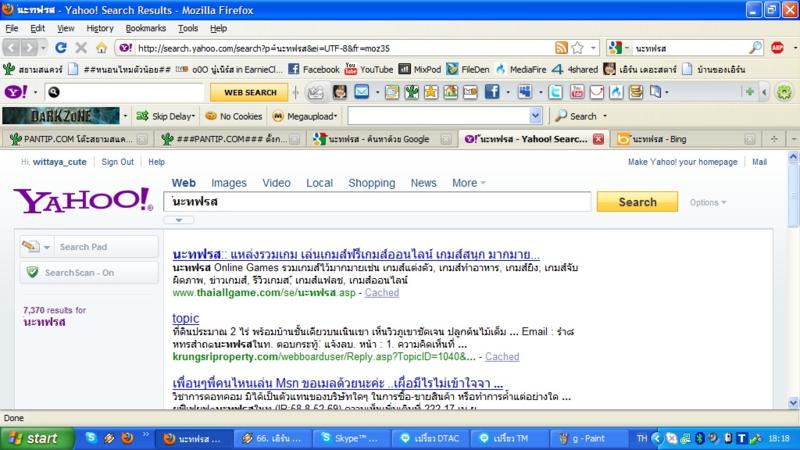Click the Yahoo search query input field
This screenshot has height=450, width=800.
tap(378, 202)
